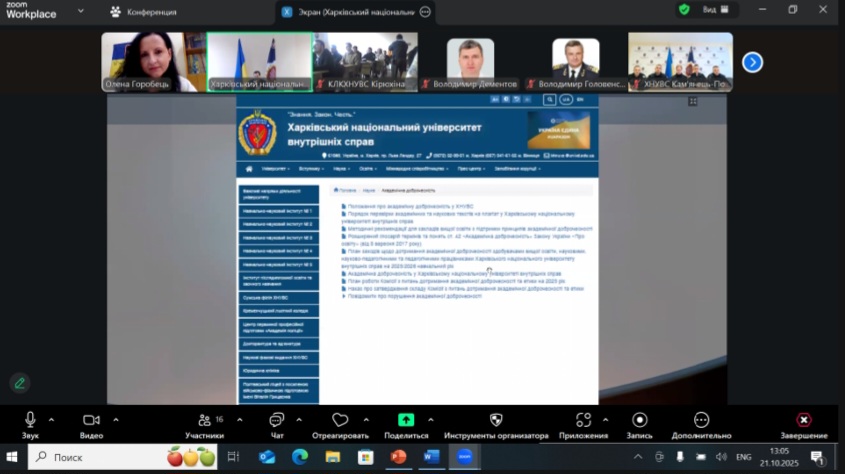Open the Приложения apps icon
The height and width of the screenshot is (474, 845).
click(584, 420)
